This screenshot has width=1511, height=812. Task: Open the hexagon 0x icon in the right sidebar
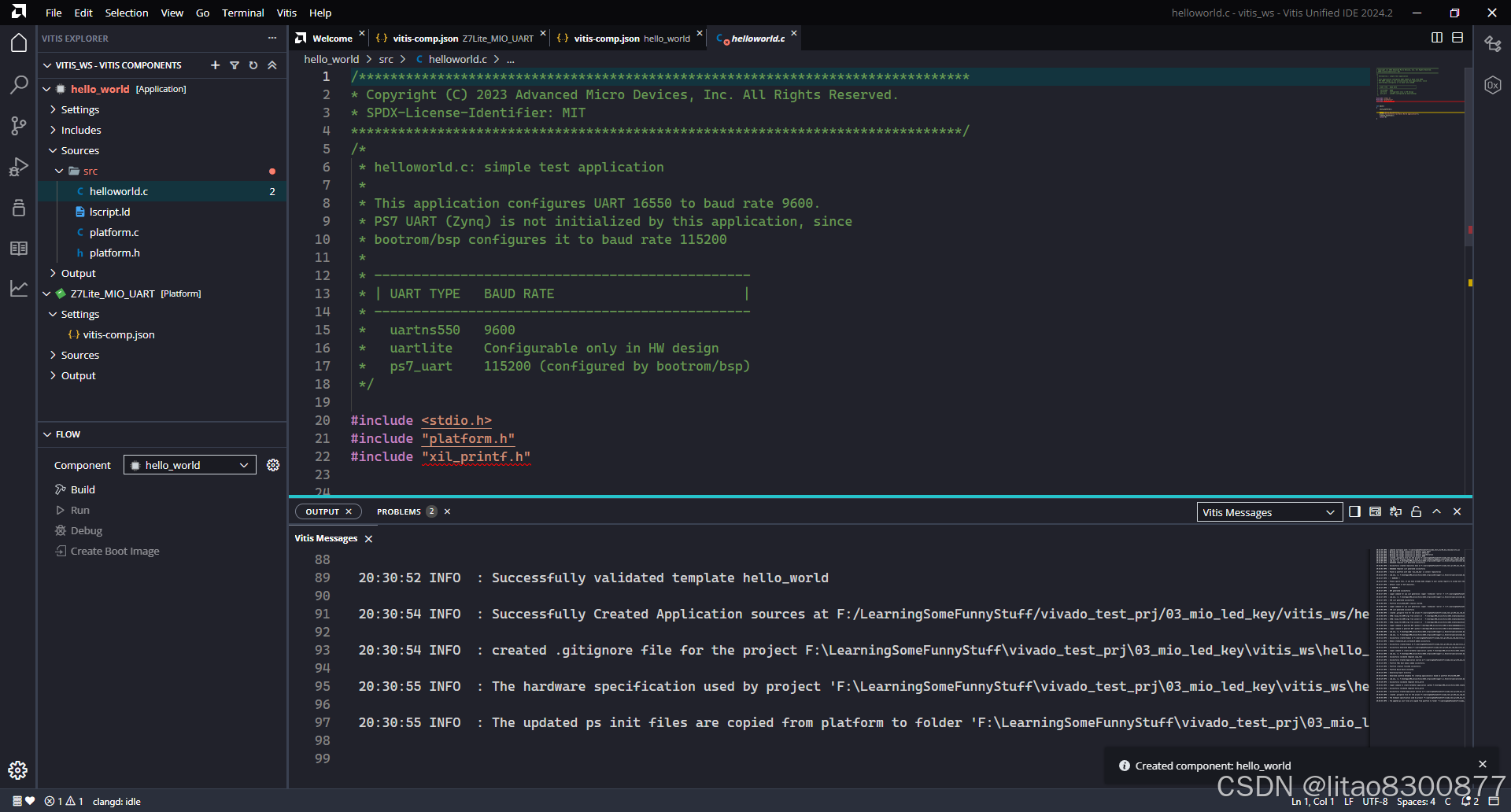(1493, 85)
